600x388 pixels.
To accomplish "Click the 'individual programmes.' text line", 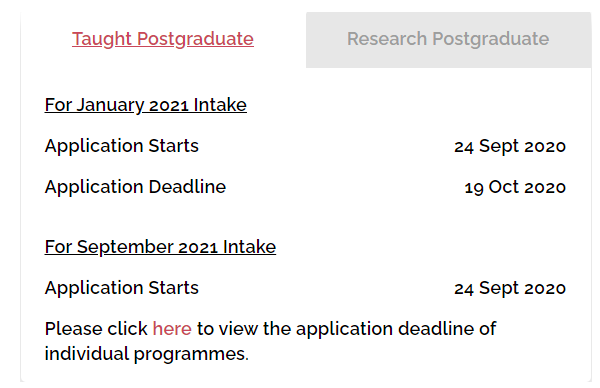I will [147, 354].
